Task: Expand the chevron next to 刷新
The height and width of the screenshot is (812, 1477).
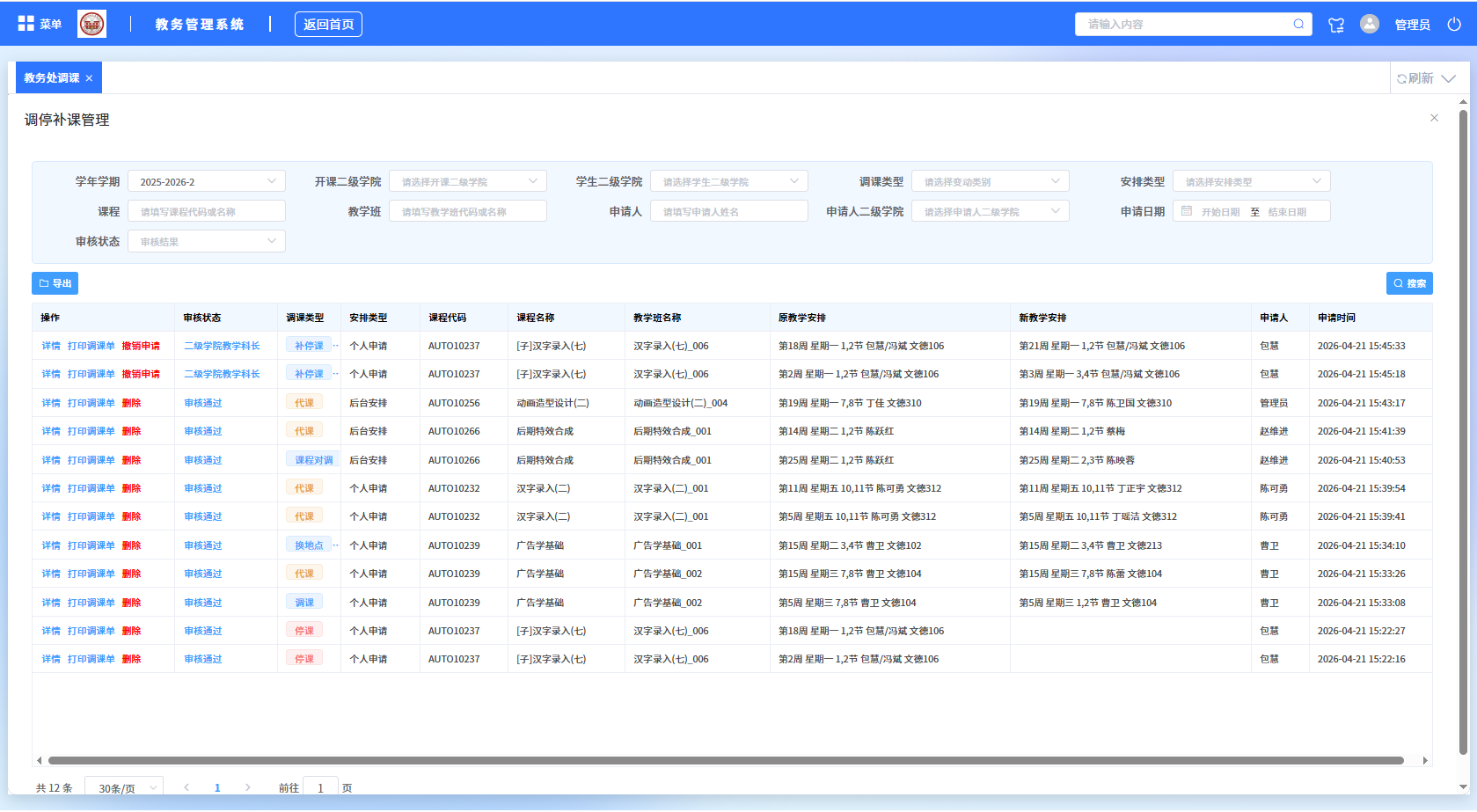Action: [1449, 78]
